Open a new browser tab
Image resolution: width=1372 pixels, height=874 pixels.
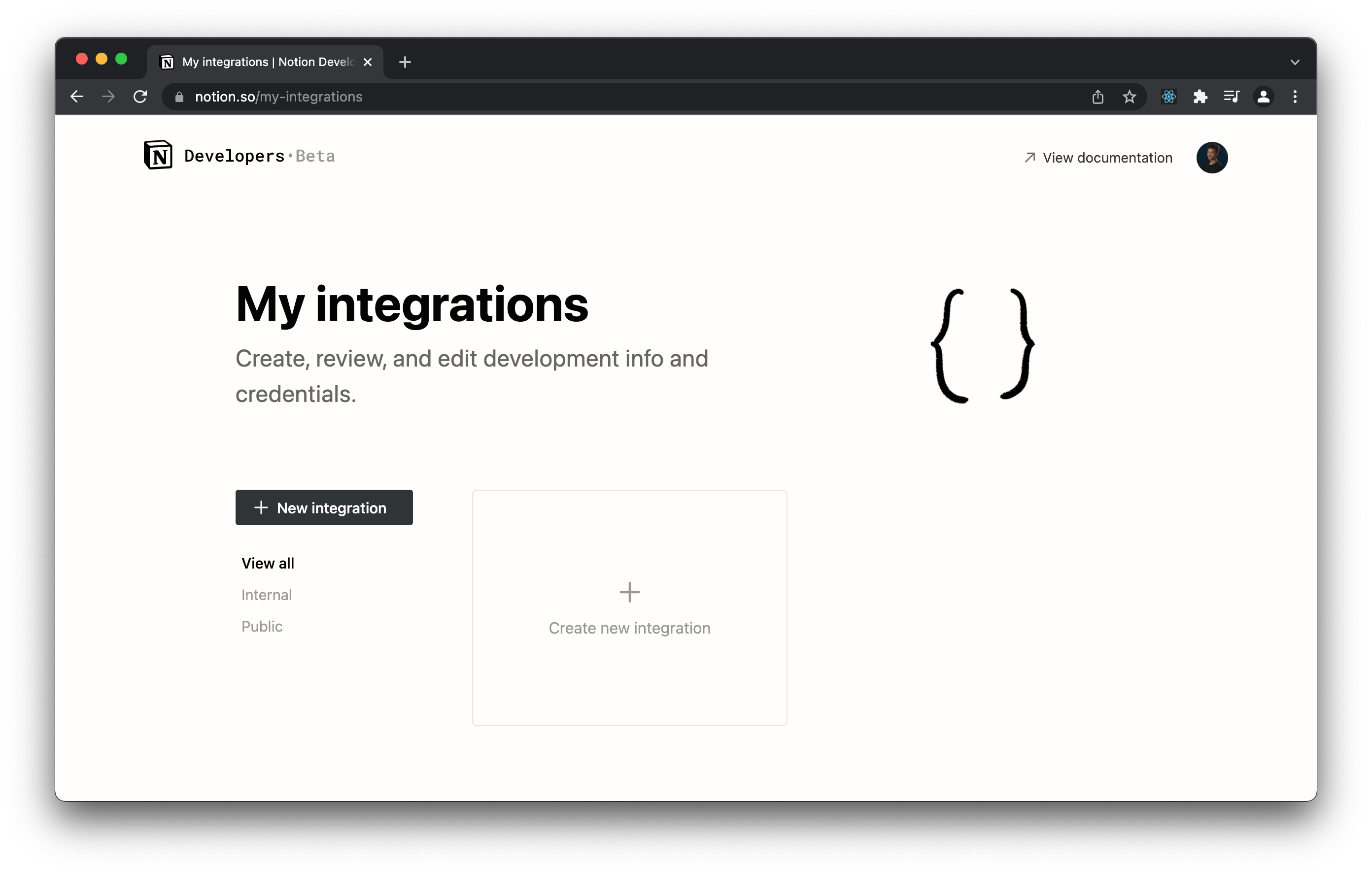click(x=405, y=62)
